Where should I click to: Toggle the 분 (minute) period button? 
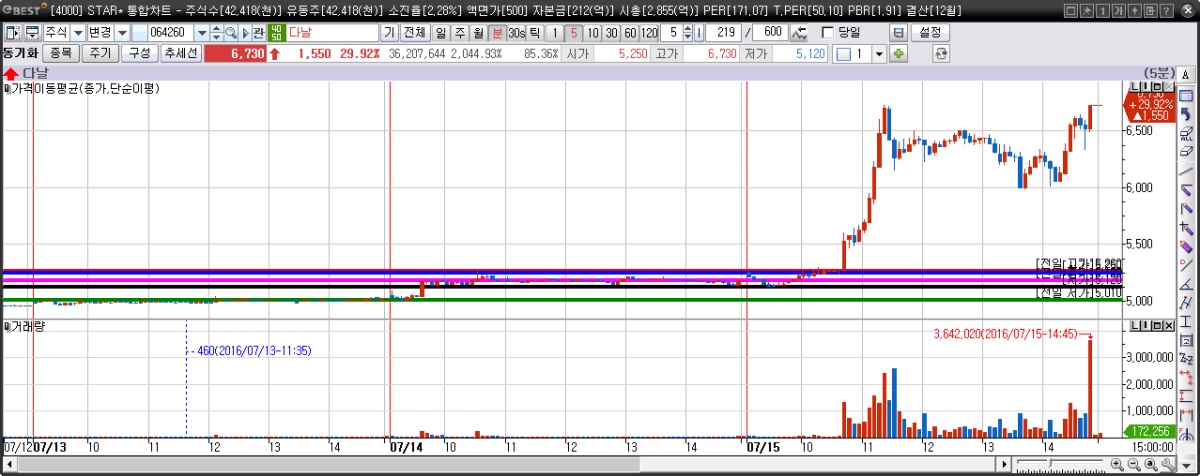tap(497, 32)
